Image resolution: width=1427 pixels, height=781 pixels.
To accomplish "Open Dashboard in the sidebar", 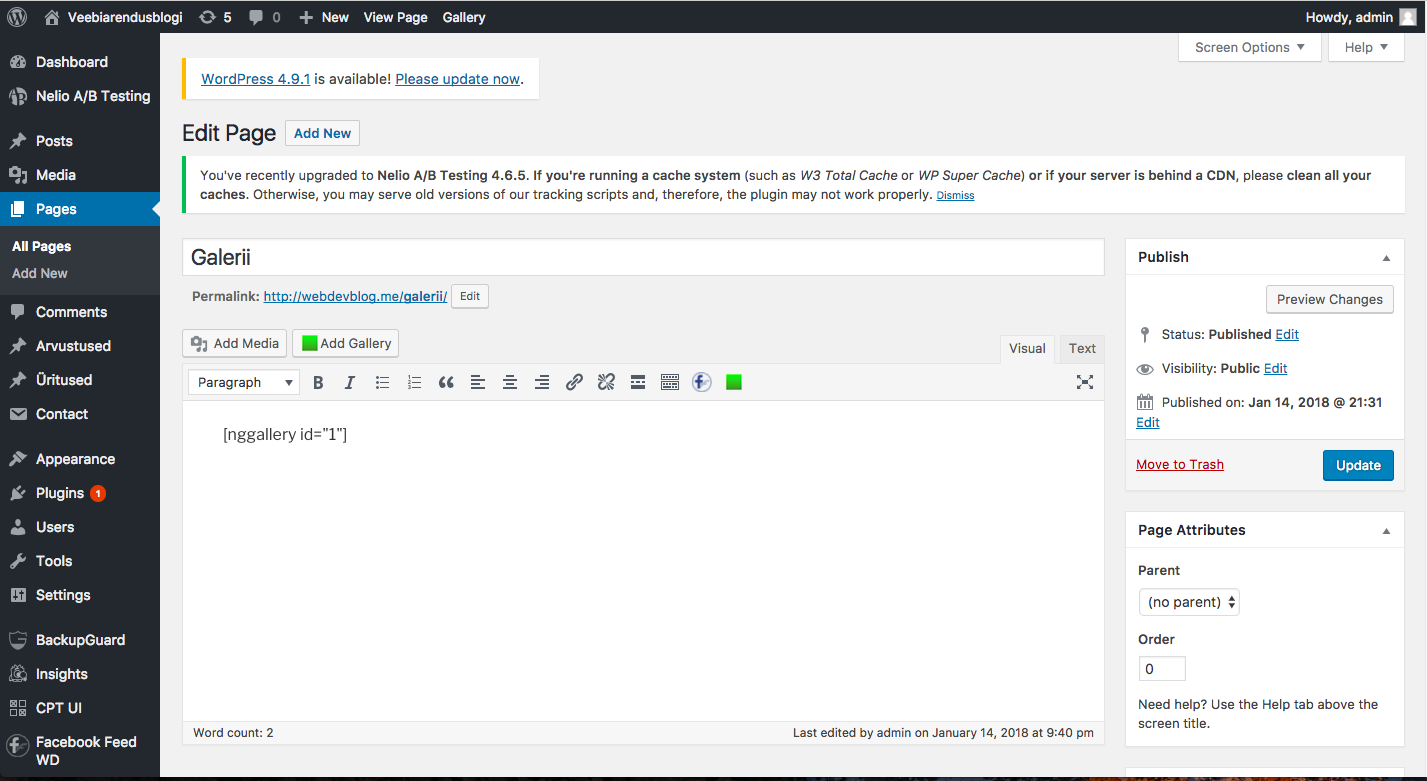I will click(x=80, y=62).
